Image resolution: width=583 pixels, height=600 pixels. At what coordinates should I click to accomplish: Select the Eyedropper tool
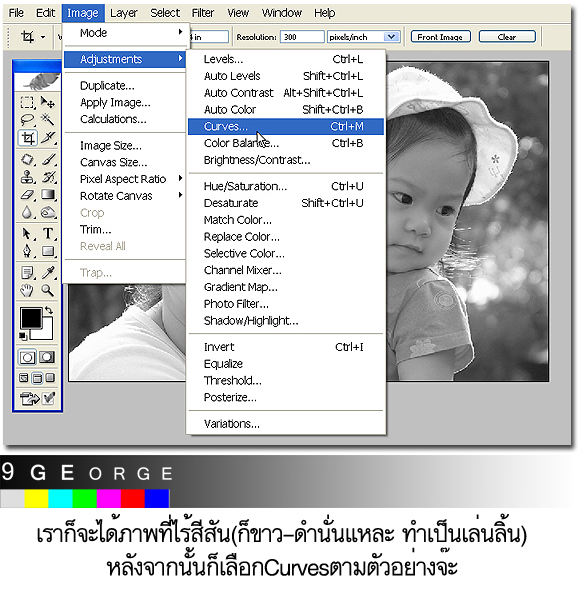(x=48, y=272)
